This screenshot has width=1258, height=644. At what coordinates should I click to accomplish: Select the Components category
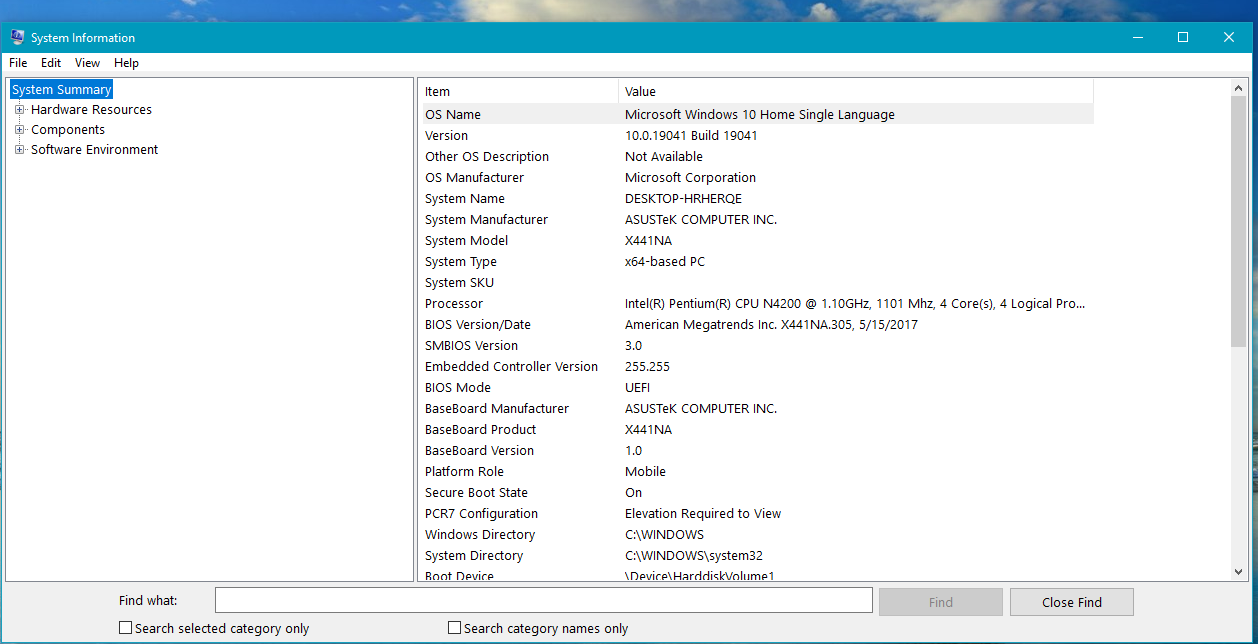[68, 130]
